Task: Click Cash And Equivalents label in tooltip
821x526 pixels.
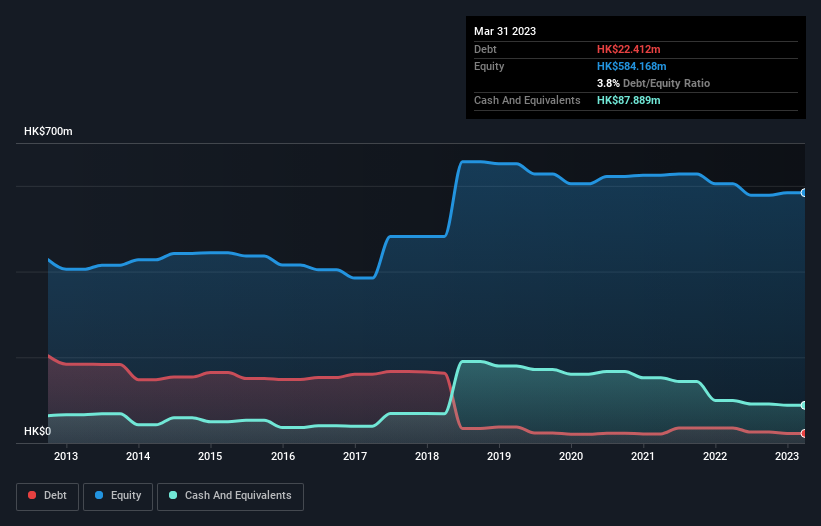Action: [527, 100]
